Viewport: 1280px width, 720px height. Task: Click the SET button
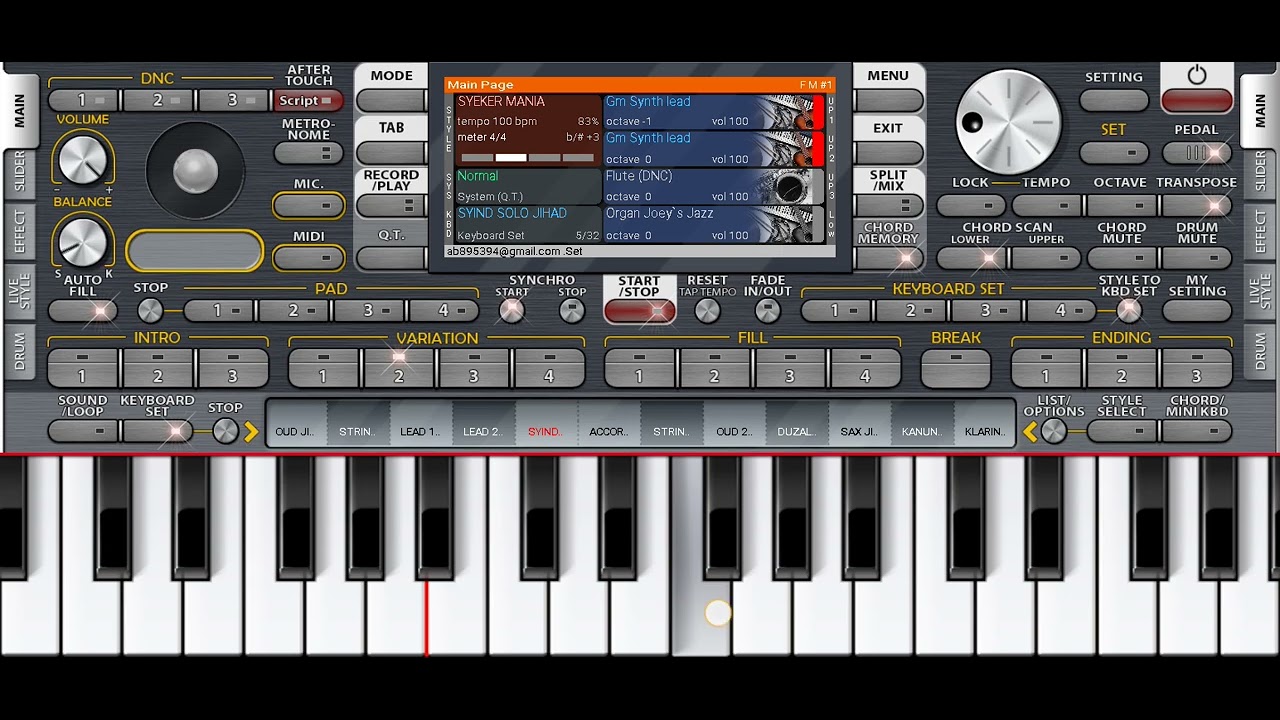pyautogui.click(x=1114, y=153)
